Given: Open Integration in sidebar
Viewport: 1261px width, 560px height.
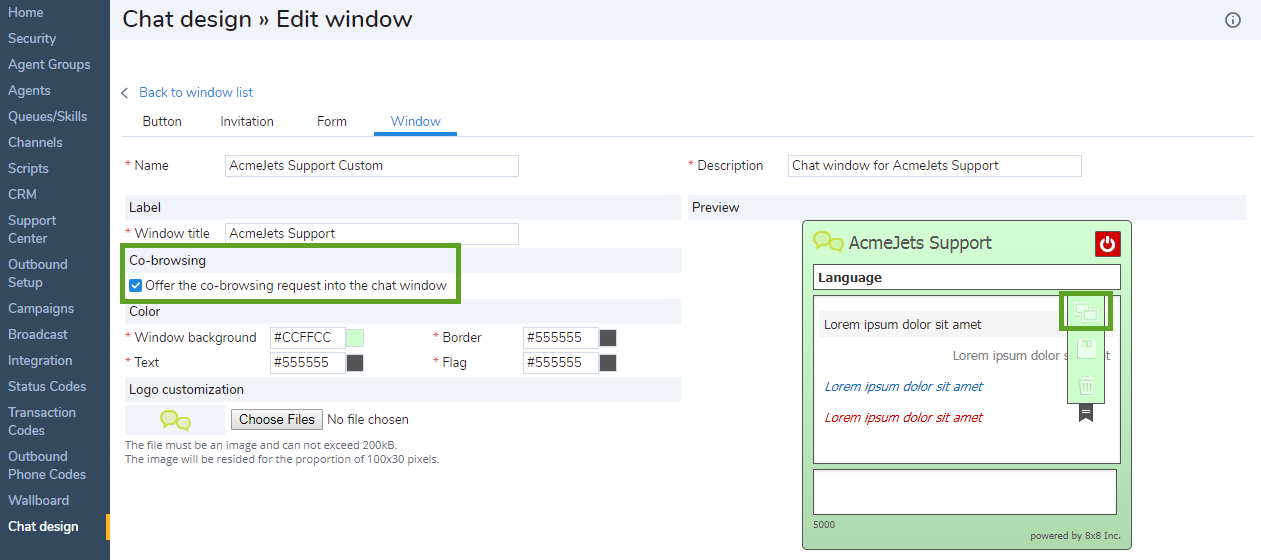Looking at the screenshot, I should point(40,360).
